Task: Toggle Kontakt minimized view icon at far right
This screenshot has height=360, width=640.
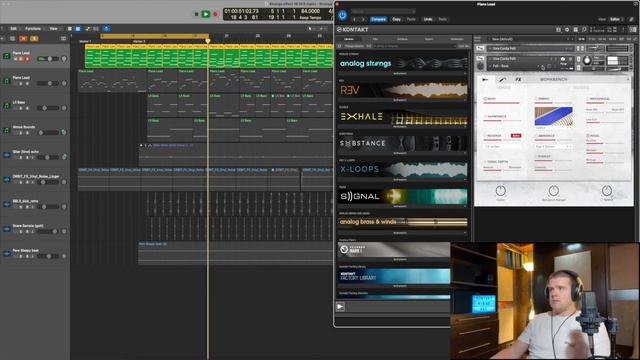Action: point(633,30)
